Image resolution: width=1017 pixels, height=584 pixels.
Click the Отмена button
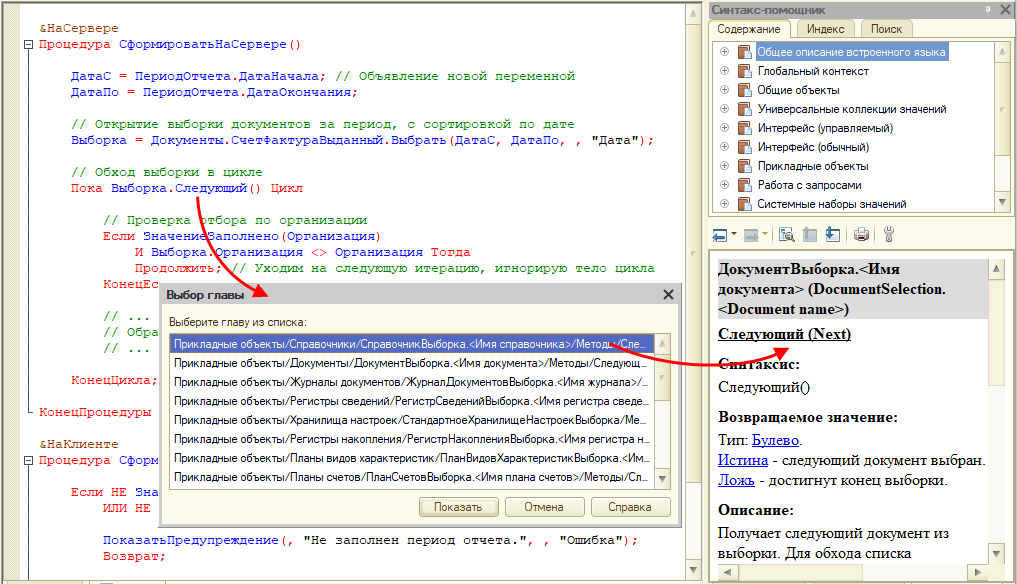[x=544, y=507]
